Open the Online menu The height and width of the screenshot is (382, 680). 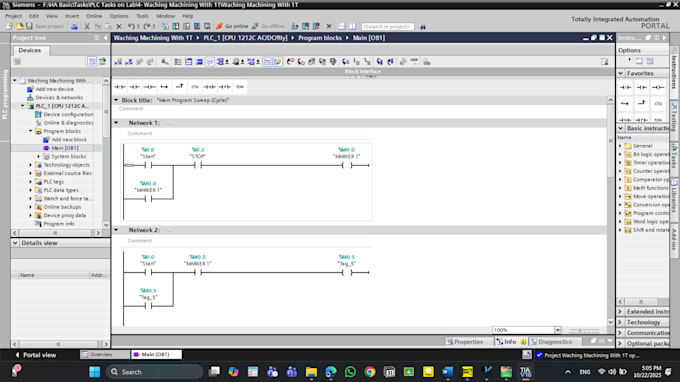coord(94,16)
